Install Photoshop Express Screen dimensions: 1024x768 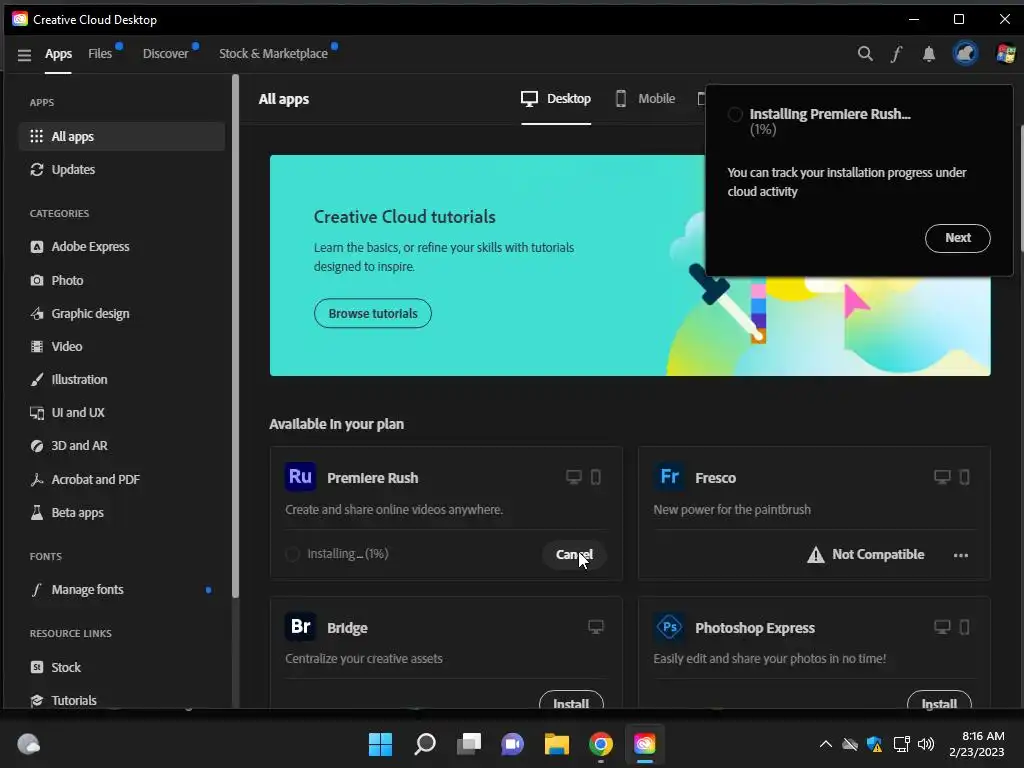939,700
